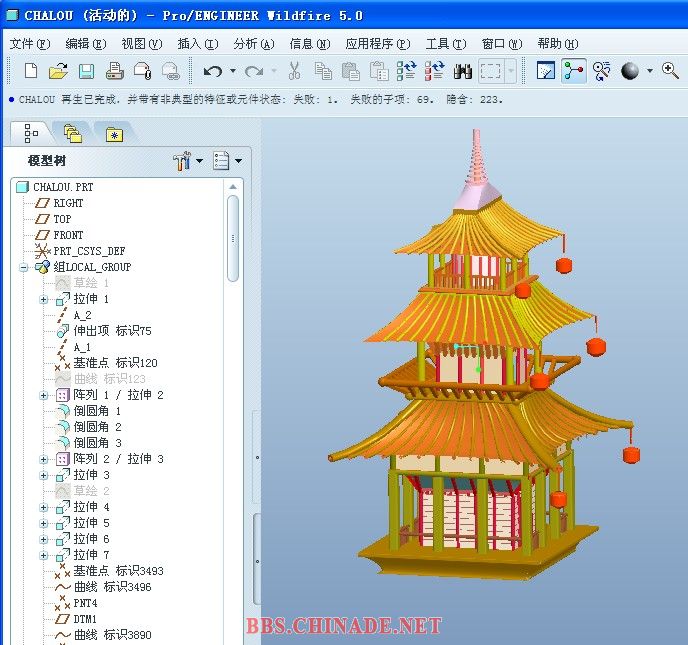Viewport: 688px width, 645px height.
Task: Zoom in with magnifier icon
Action: click(x=670, y=71)
